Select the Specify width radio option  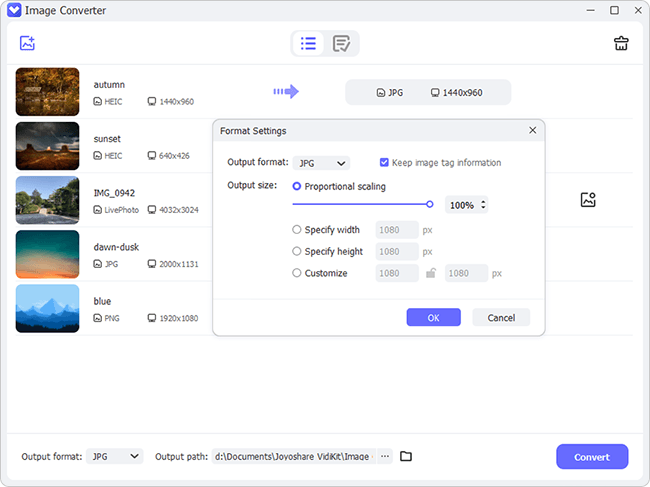click(x=296, y=230)
